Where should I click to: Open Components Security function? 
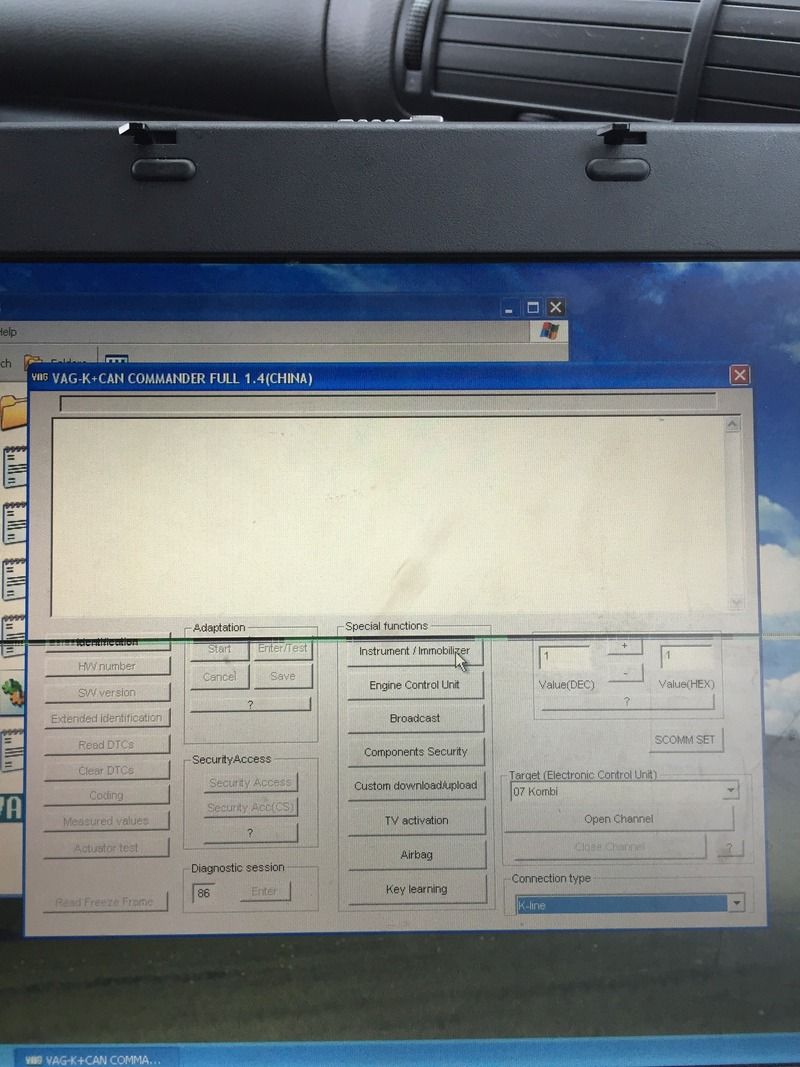coord(416,752)
